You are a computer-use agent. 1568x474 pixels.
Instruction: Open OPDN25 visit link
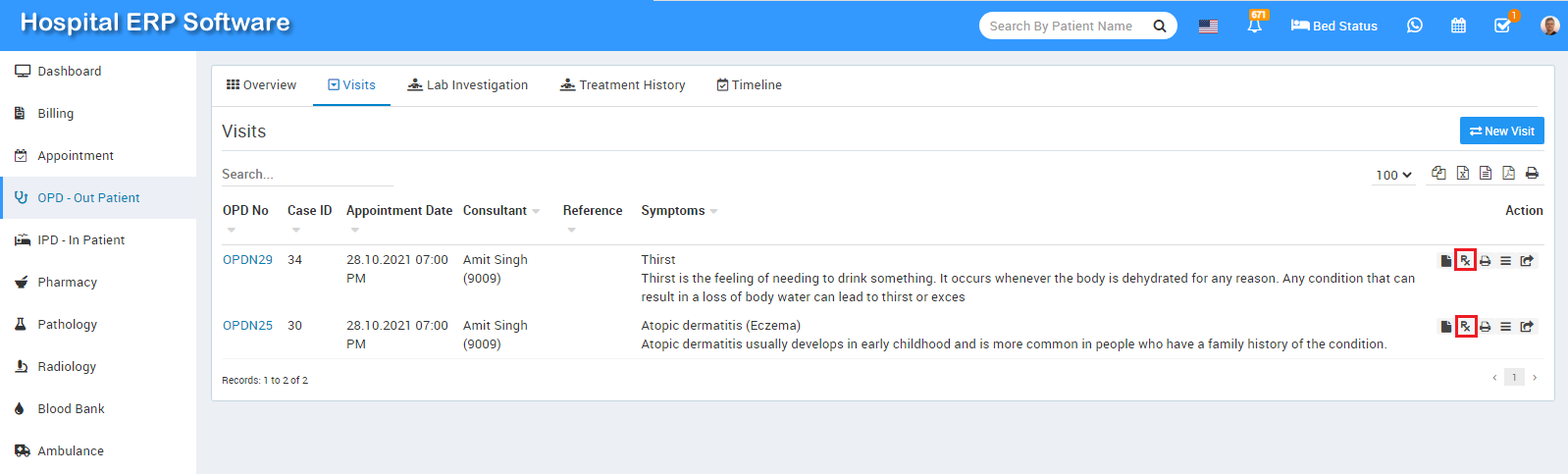247,326
